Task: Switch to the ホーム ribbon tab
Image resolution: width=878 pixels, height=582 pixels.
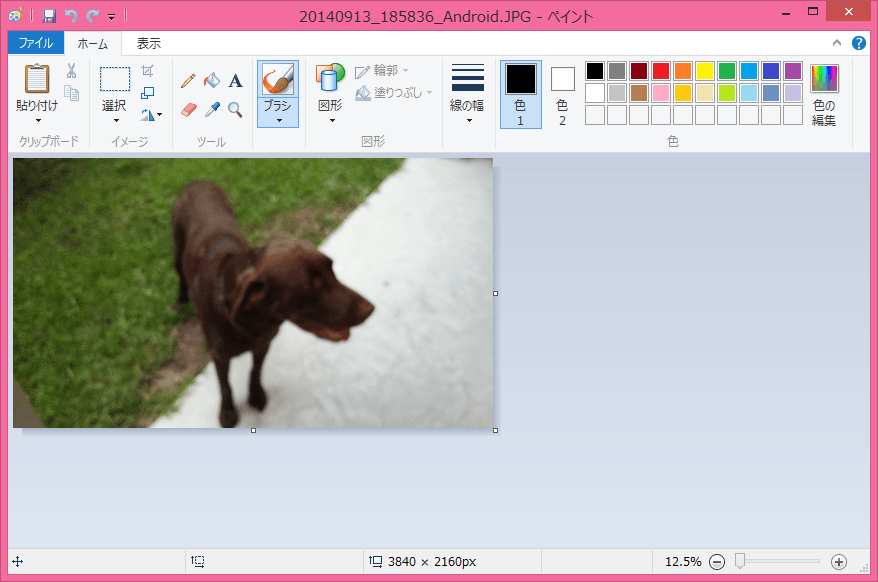Action: click(x=92, y=43)
